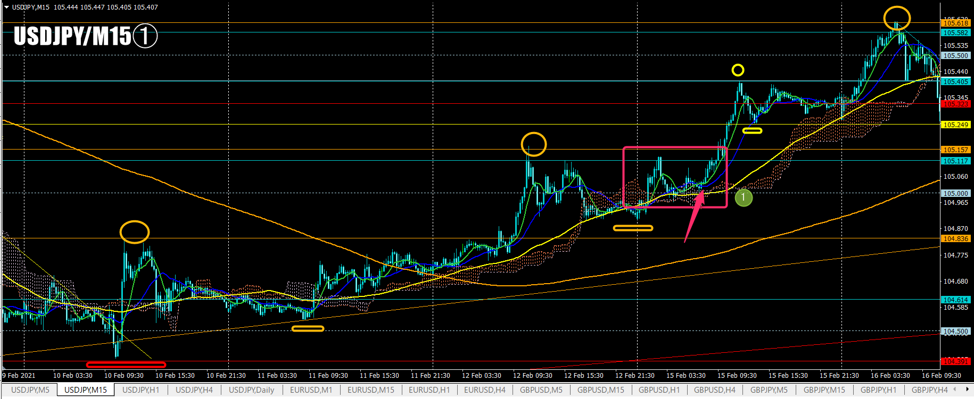This screenshot has width=975, height=399.
Task: Click the cyan 105.405 current price label
Action: tap(956, 81)
